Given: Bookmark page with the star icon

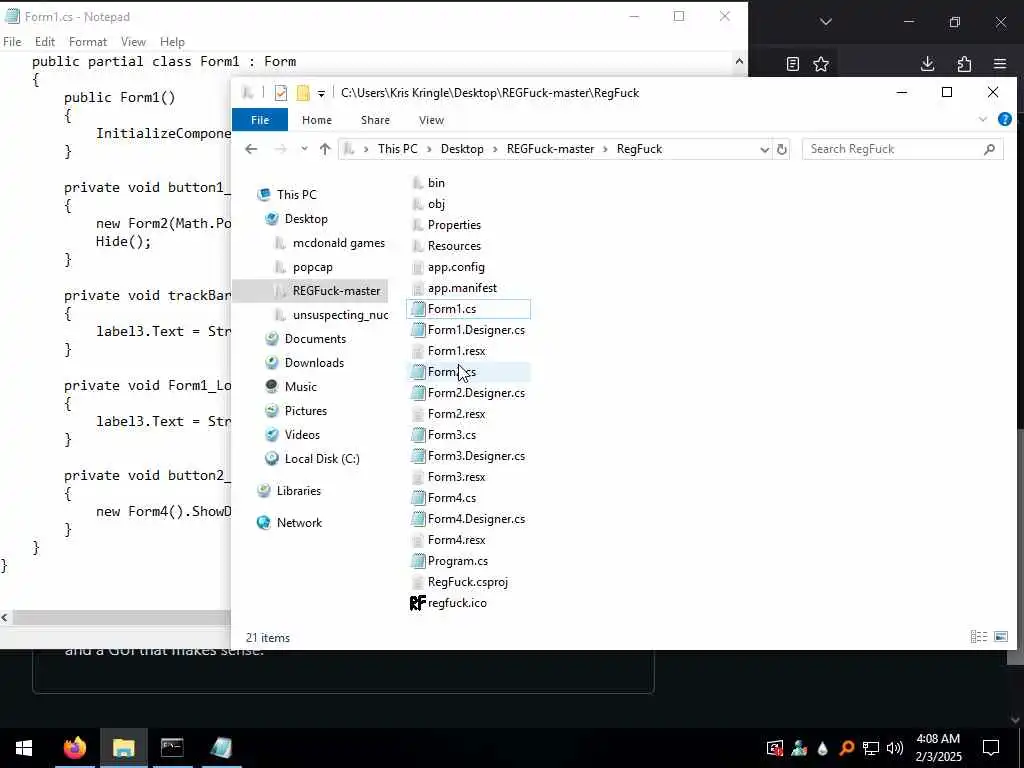Looking at the screenshot, I should (x=821, y=64).
